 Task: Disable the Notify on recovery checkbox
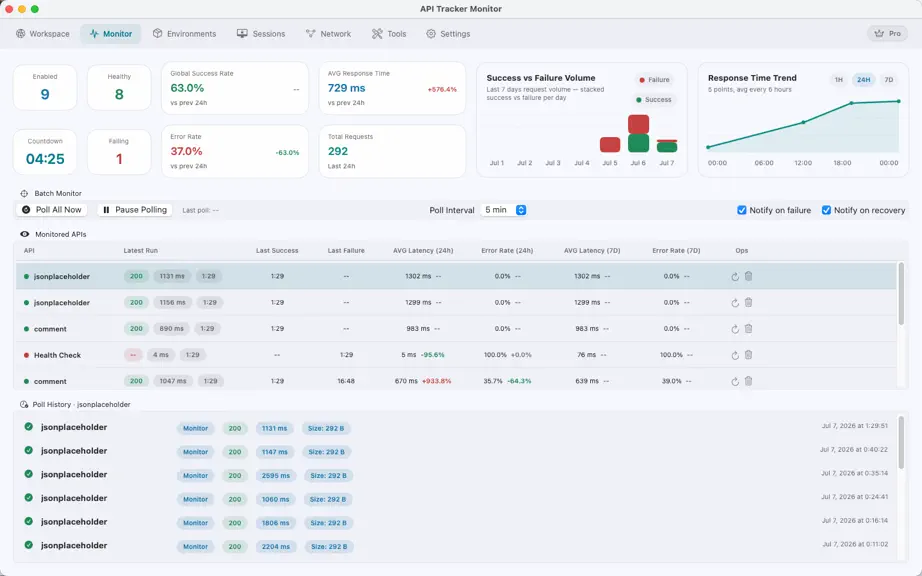(x=826, y=210)
